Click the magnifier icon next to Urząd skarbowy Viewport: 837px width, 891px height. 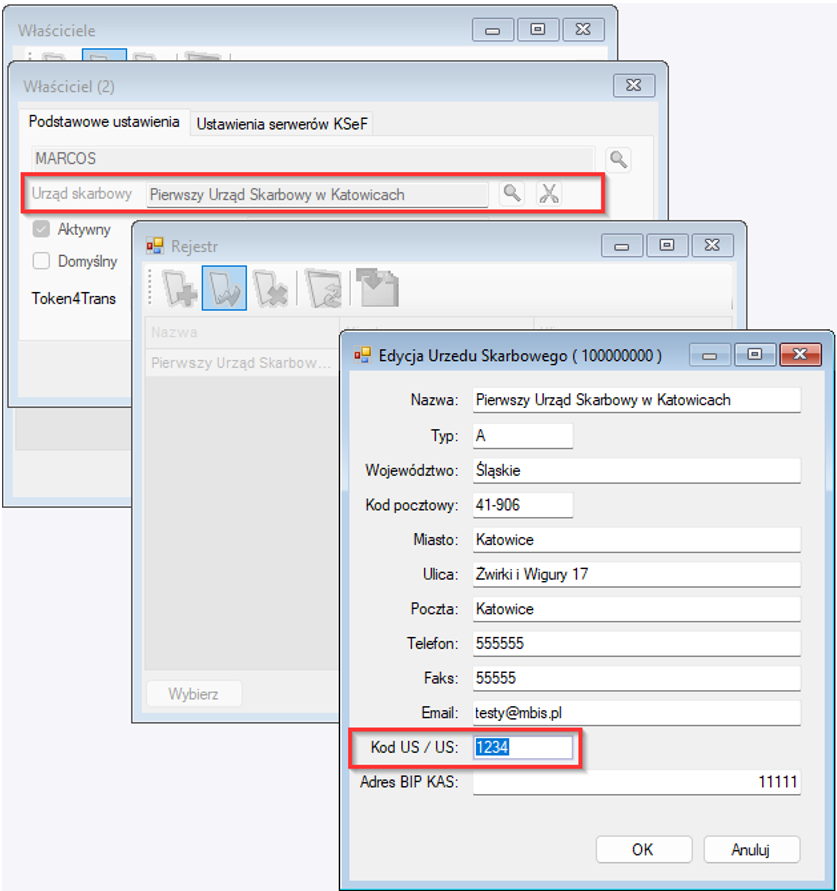[x=512, y=194]
